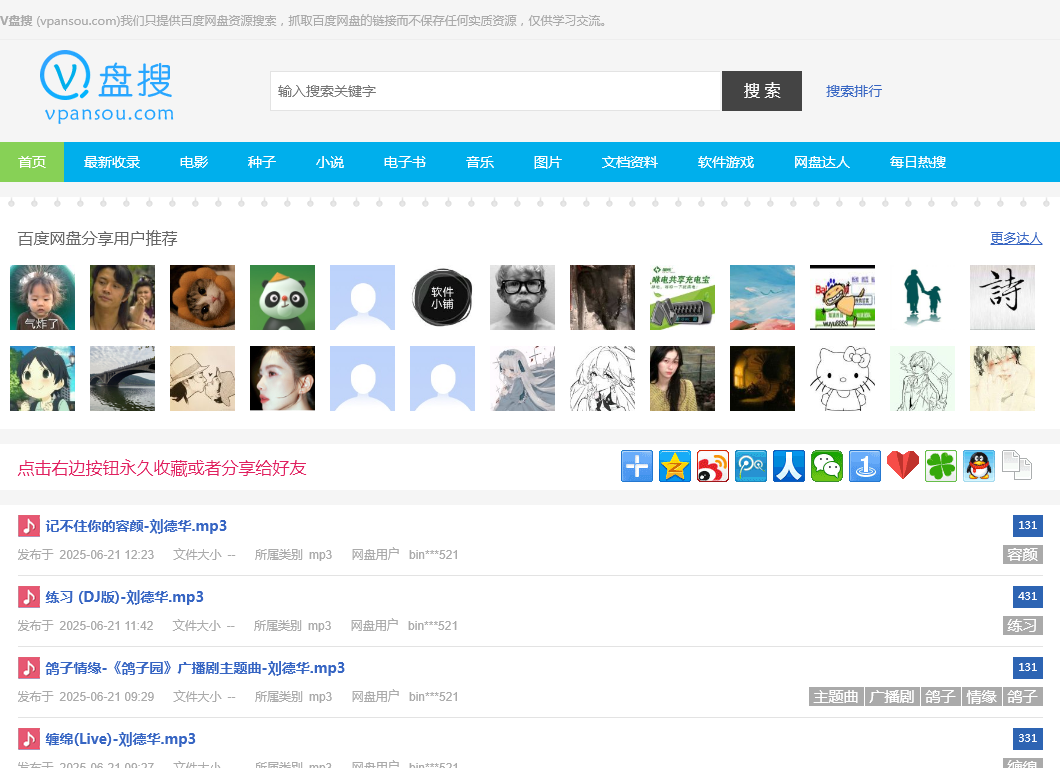Click the search keyword input field
This screenshot has width=1060, height=768.
[x=496, y=91]
